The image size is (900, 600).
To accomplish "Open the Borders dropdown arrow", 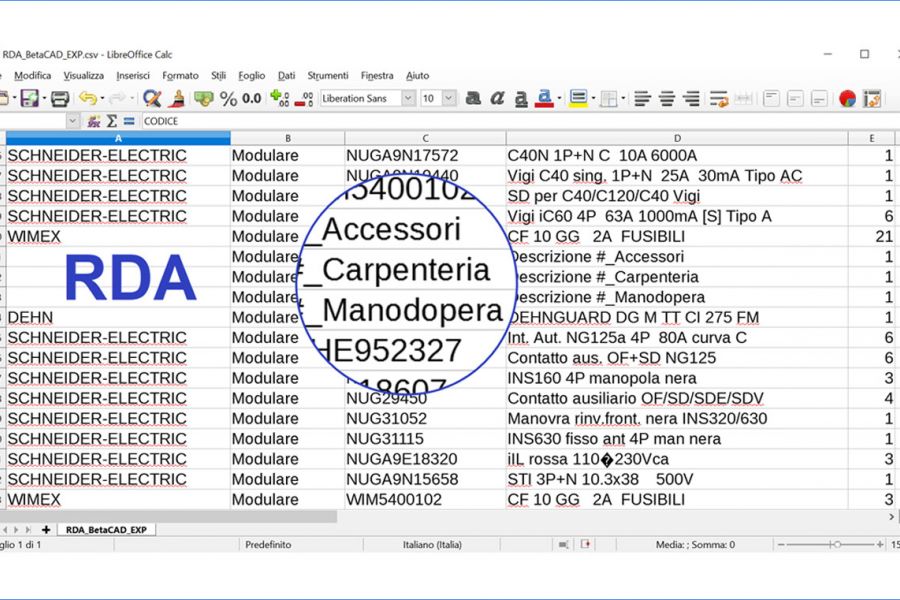I will [623, 99].
